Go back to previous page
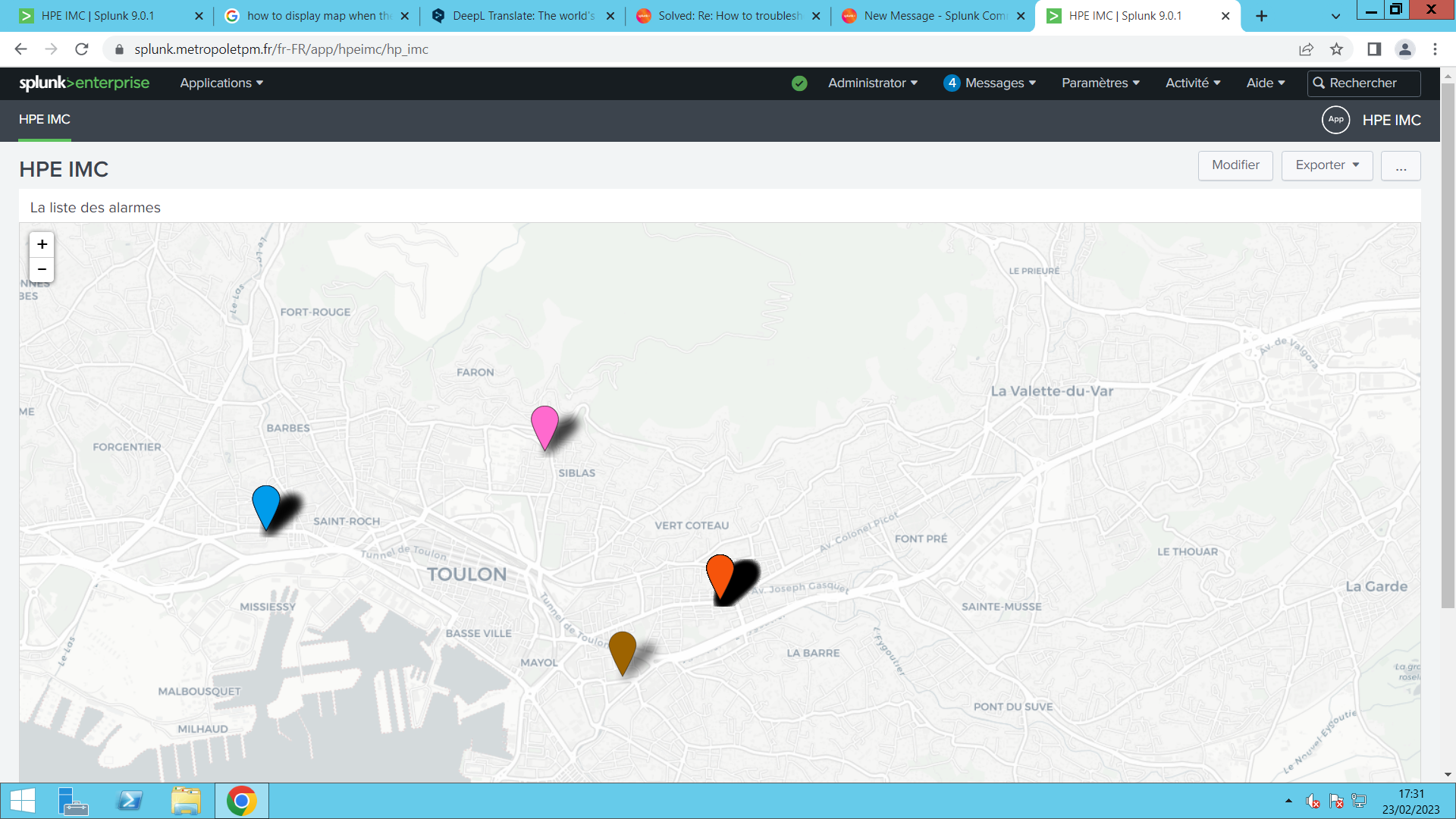The height and width of the screenshot is (819, 1456). point(20,49)
